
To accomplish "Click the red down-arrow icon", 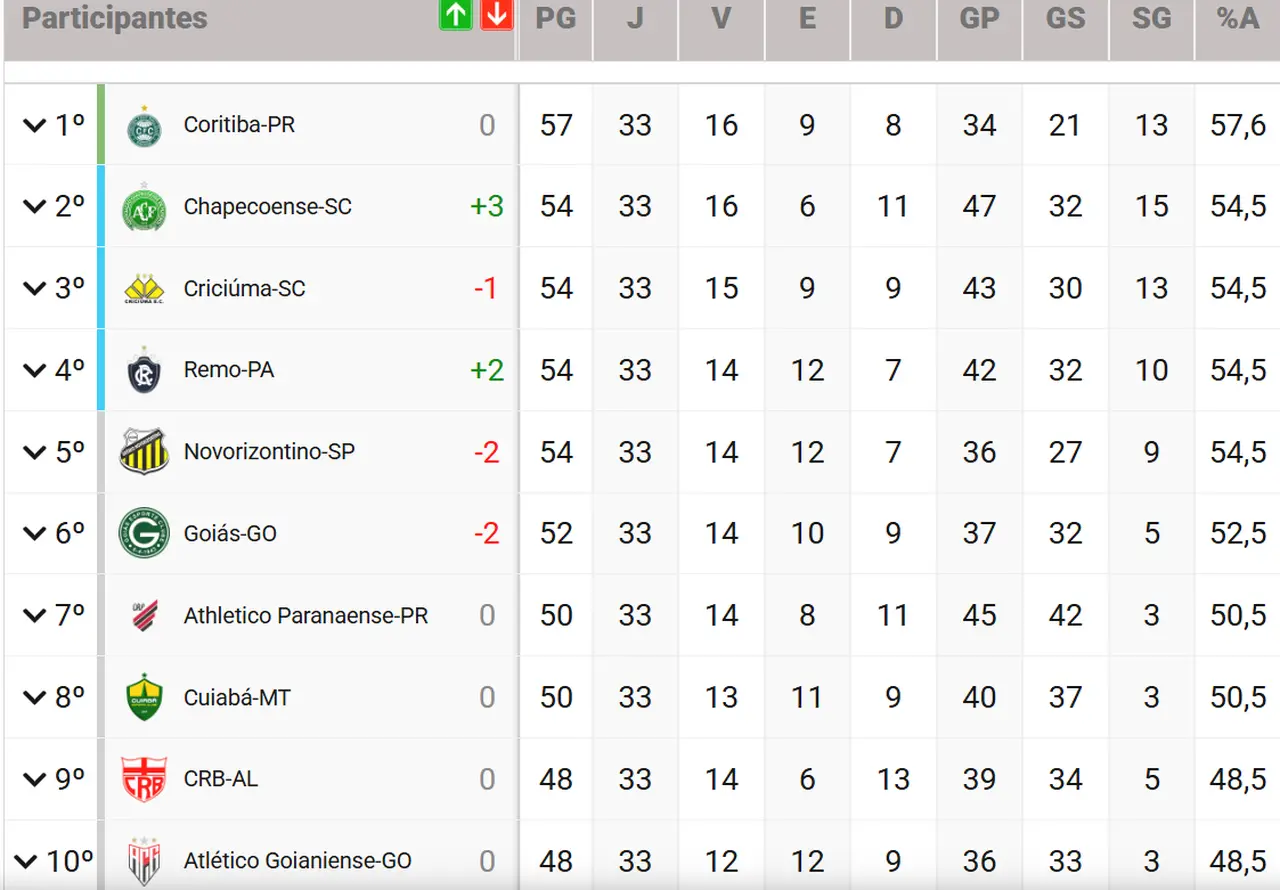I will [496, 15].
